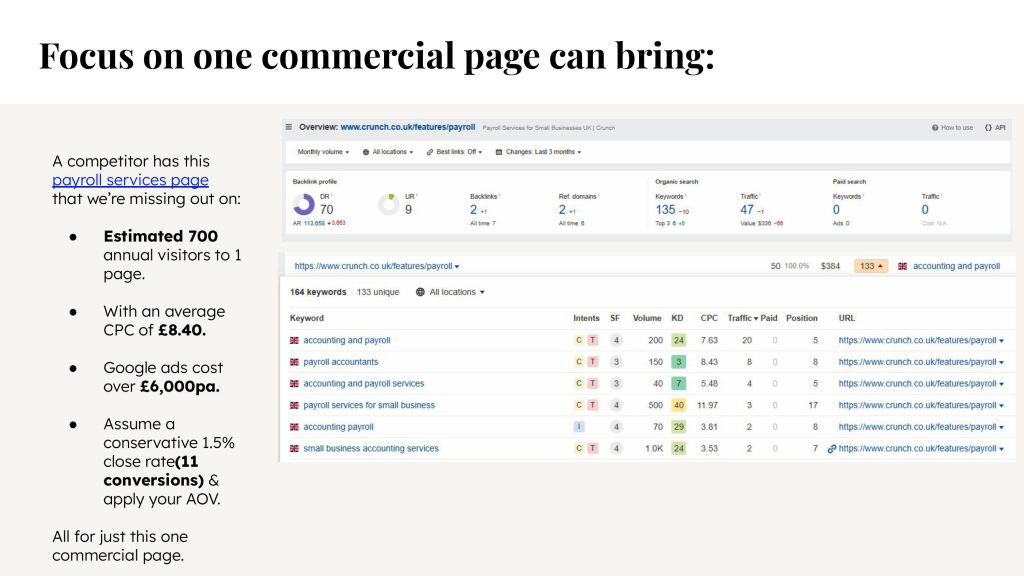Sort by the Volume column header
This screenshot has width=1024, height=576.
point(647,318)
